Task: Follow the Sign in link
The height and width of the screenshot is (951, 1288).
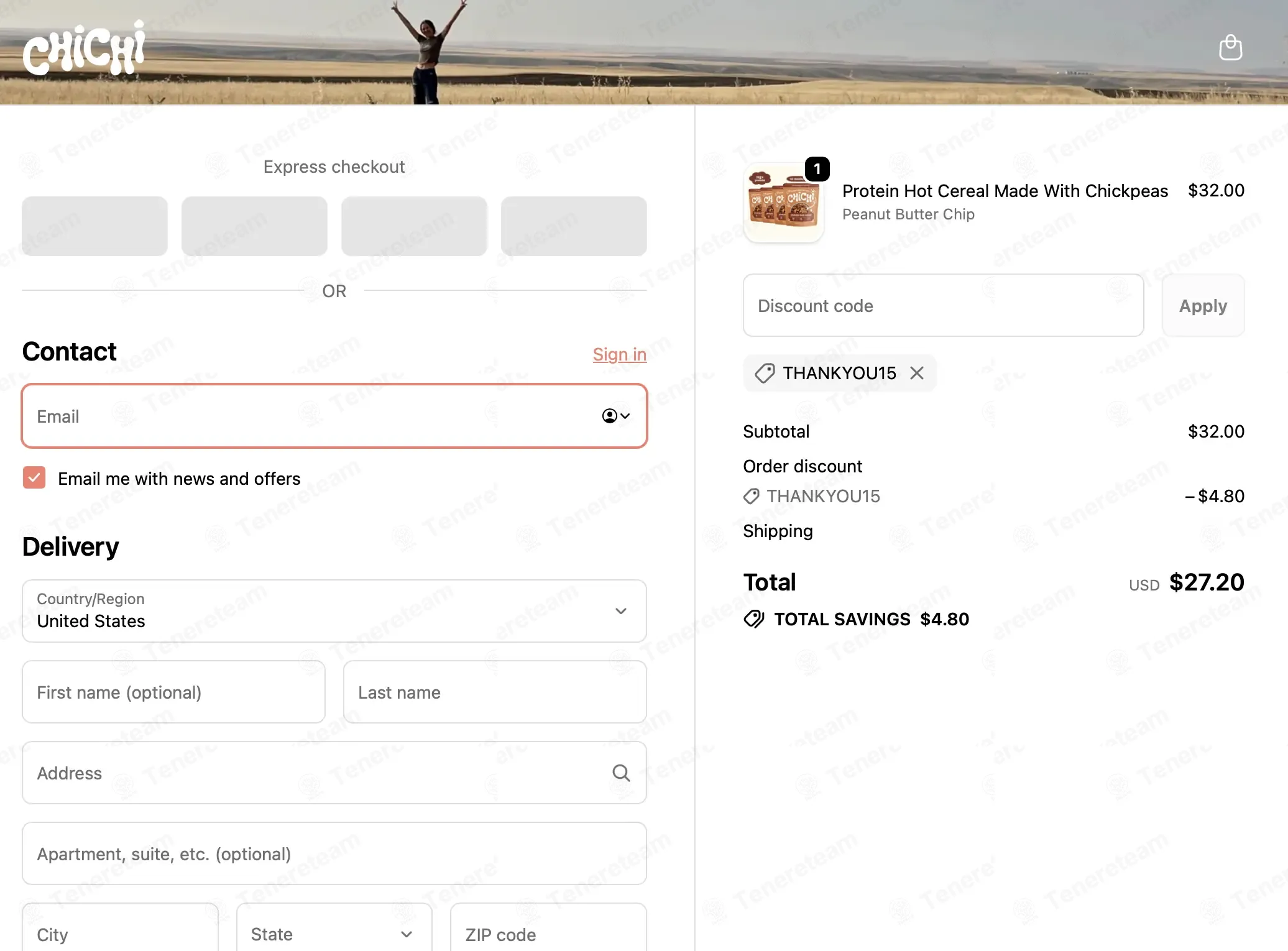Action: pyautogui.click(x=620, y=354)
